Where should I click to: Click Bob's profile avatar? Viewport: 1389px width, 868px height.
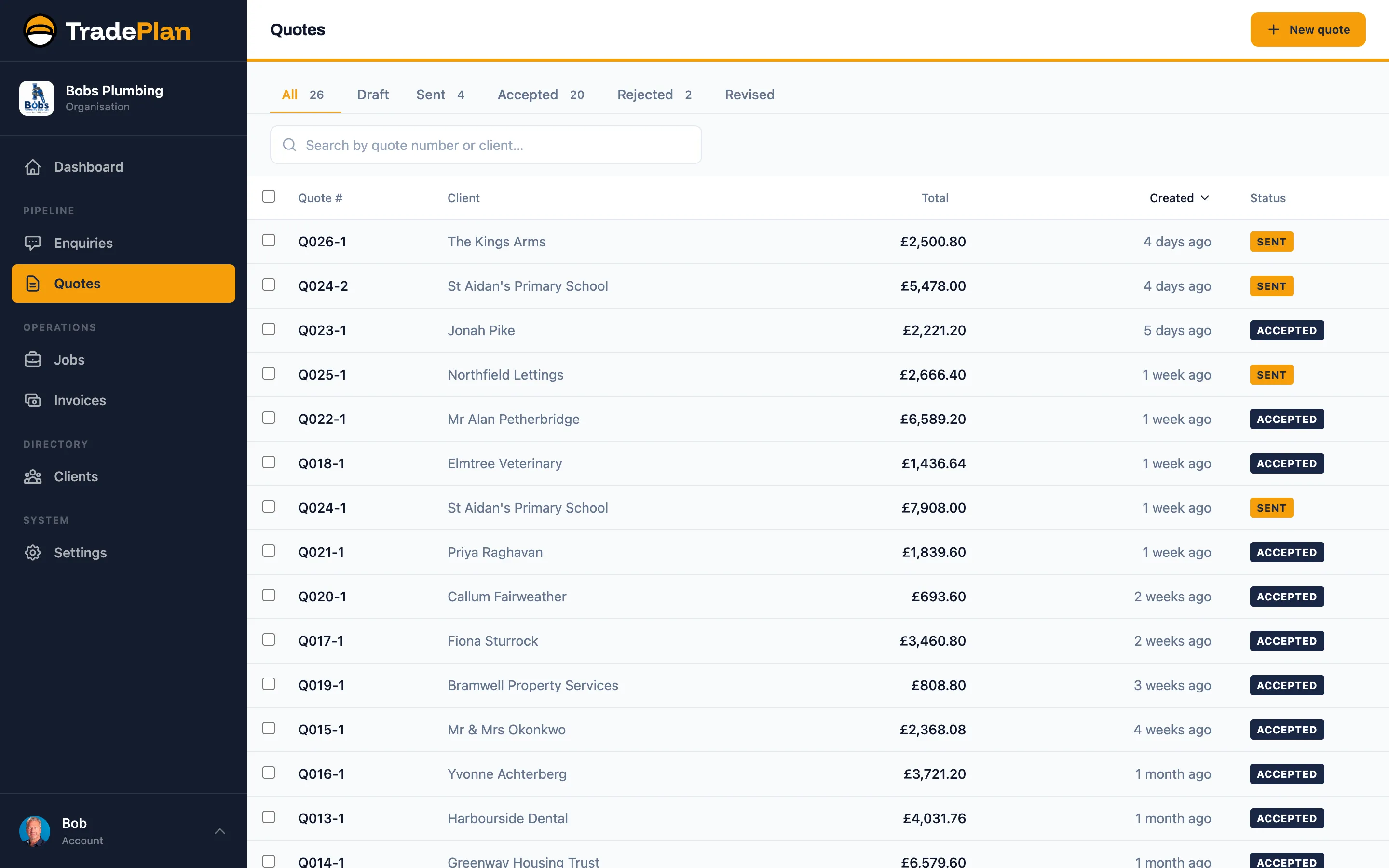(x=35, y=831)
